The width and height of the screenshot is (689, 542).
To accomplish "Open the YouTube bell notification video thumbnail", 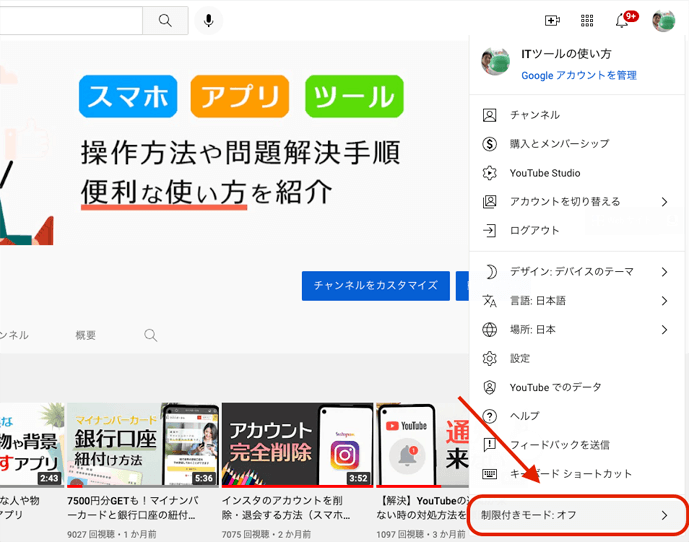I will click(x=423, y=445).
